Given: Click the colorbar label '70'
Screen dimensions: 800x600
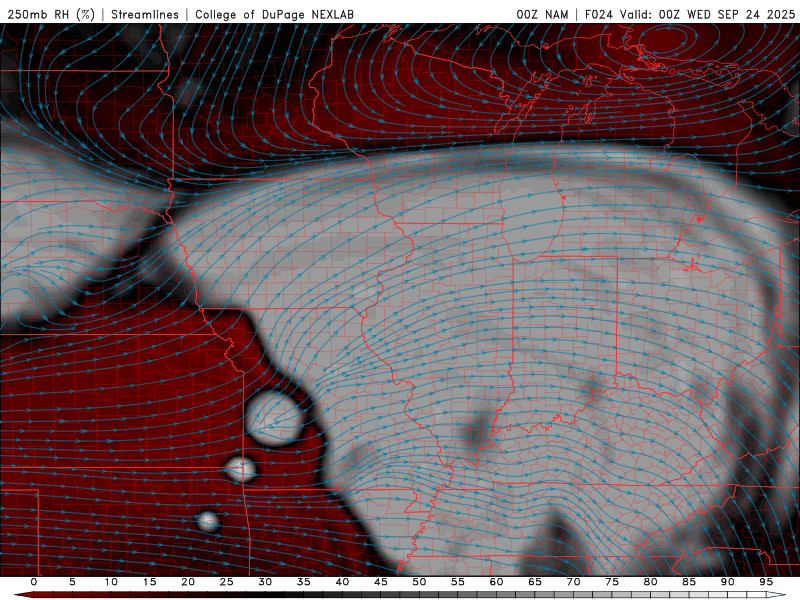Looking at the screenshot, I should tap(573, 582).
